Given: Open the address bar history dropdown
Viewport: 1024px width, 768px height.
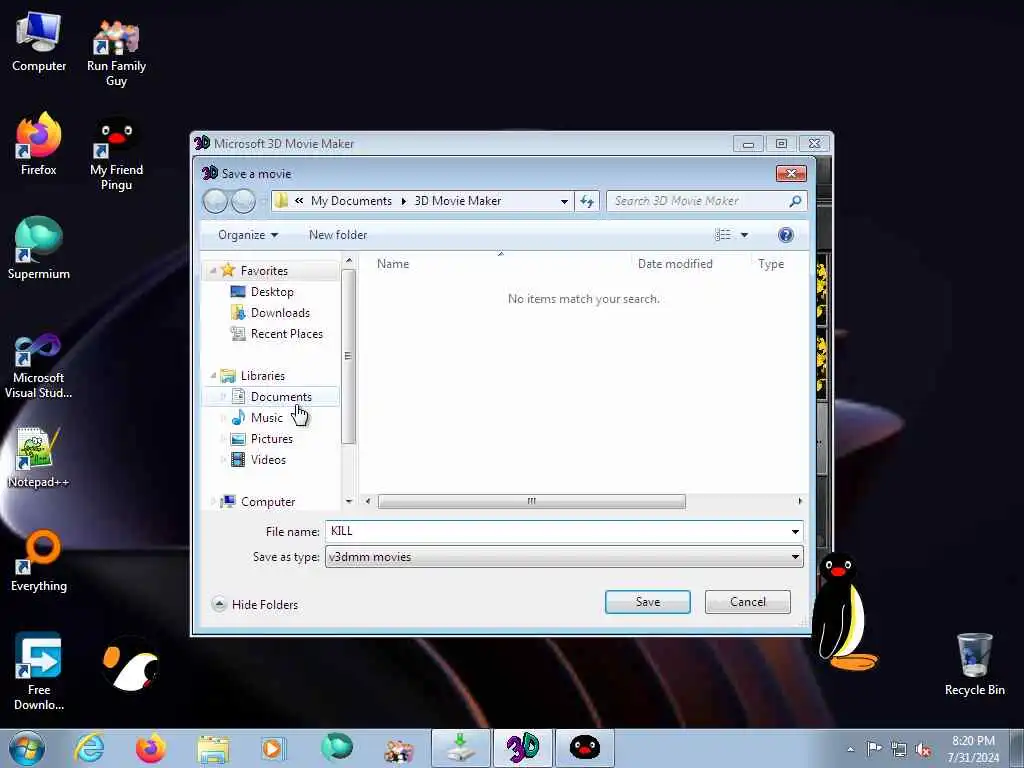Looking at the screenshot, I should pos(564,201).
